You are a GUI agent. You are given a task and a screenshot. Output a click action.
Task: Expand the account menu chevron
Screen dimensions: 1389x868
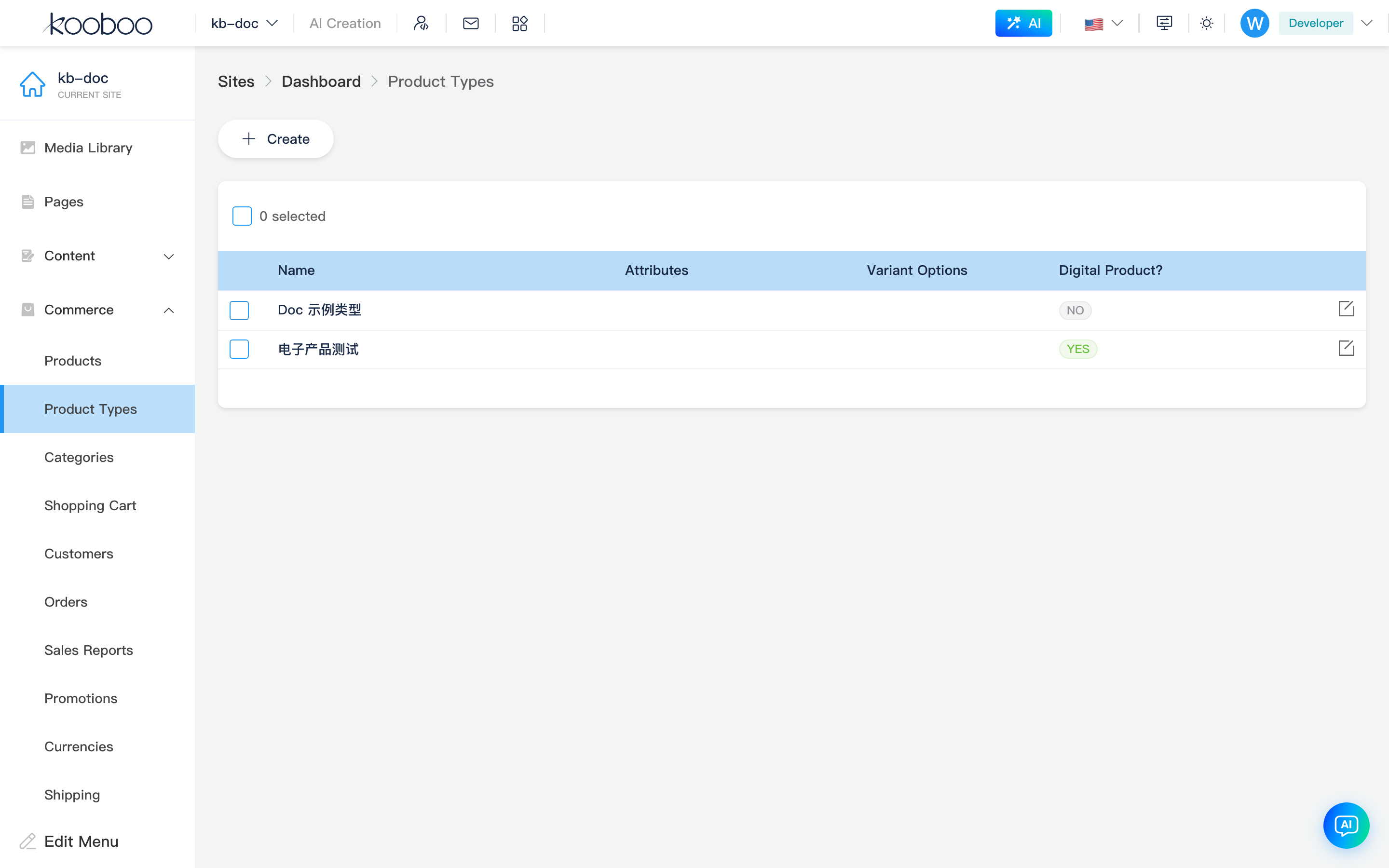coord(1367,24)
